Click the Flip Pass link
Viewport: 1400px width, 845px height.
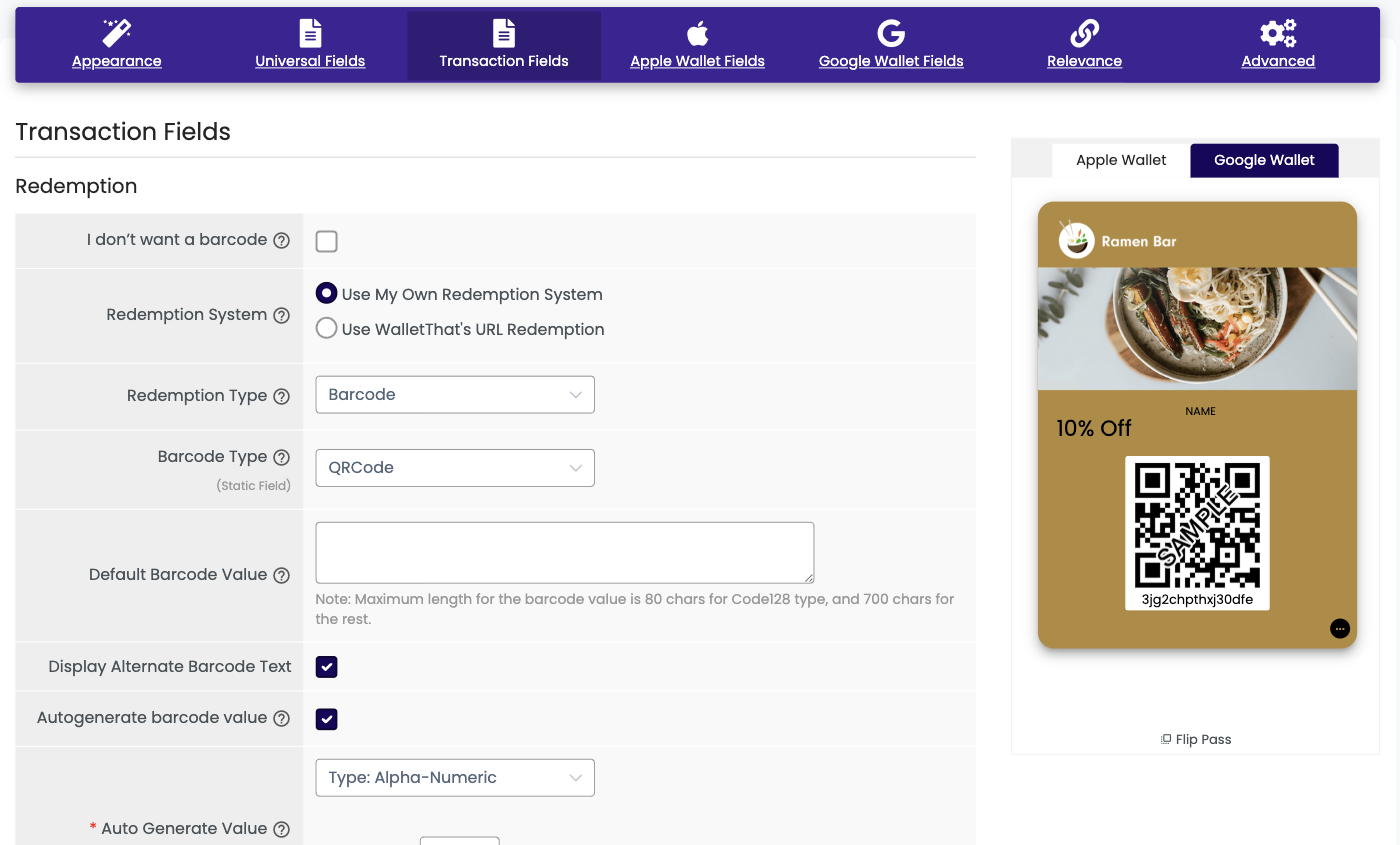[1196, 739]
